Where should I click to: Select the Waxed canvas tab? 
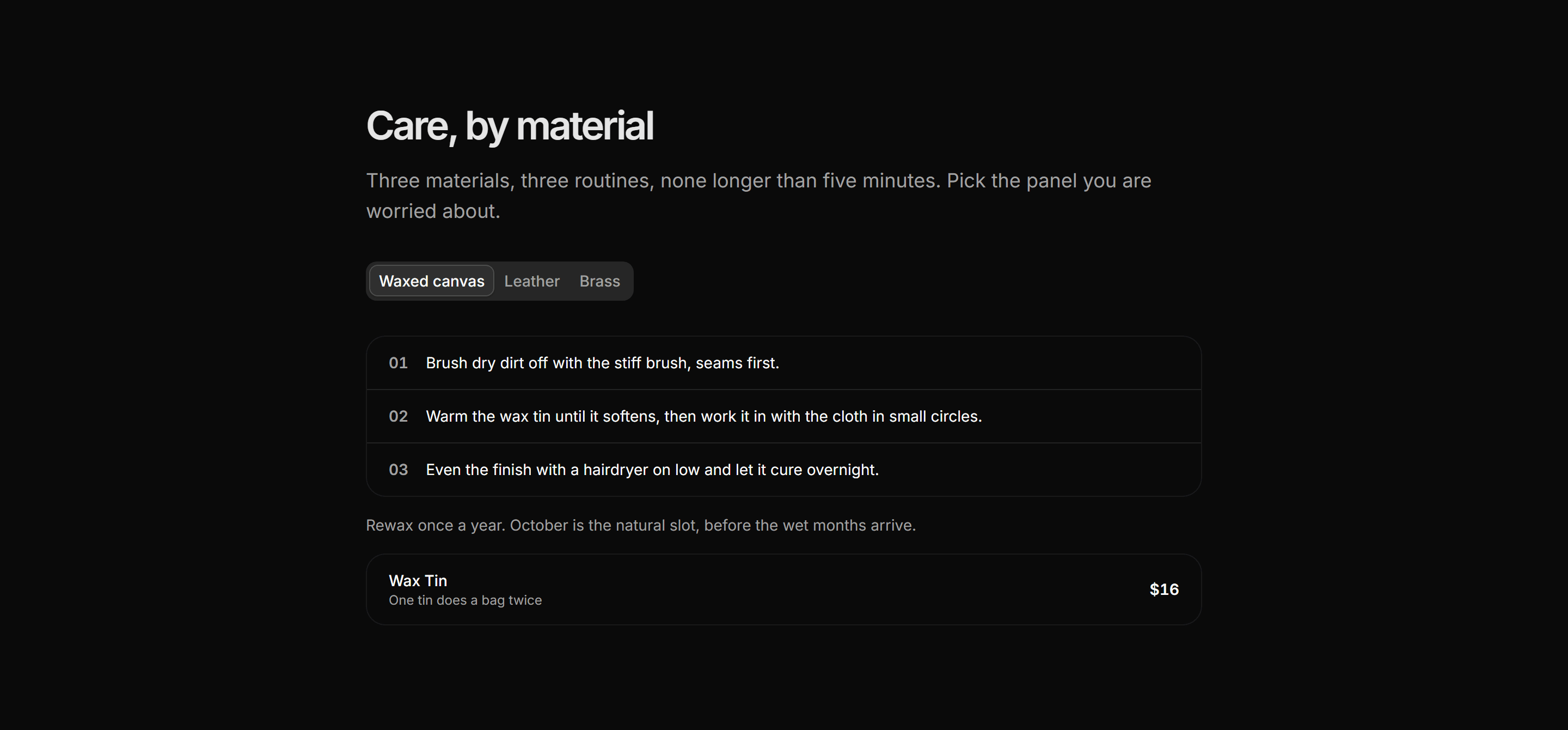click(x=432, y=281)
